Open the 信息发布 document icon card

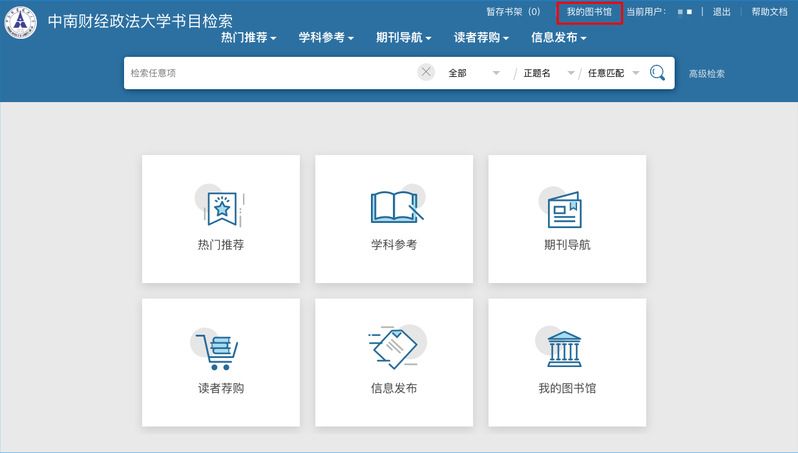pyautogui.click(x=394, y=362)
